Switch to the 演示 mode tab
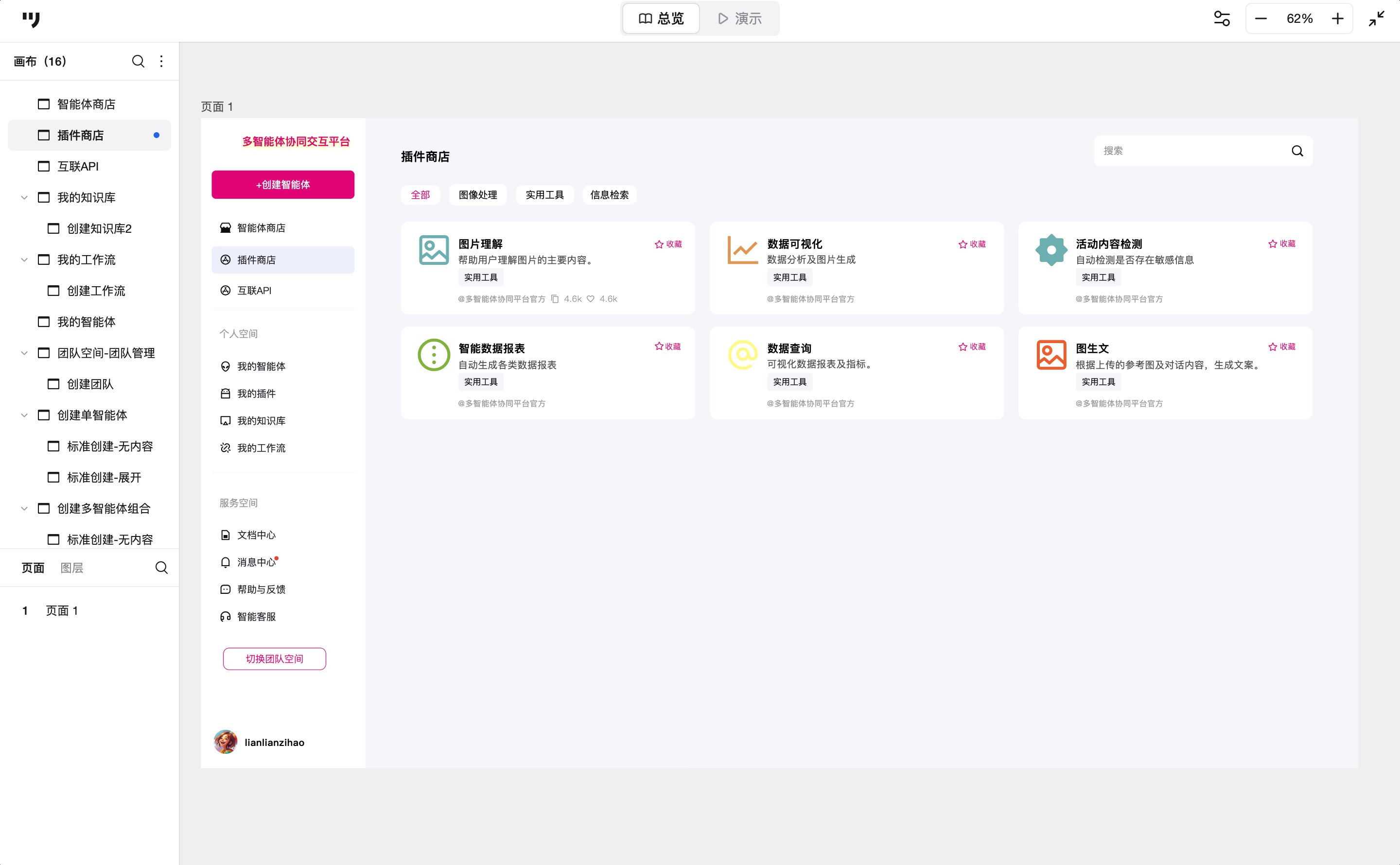 [739, 19]
